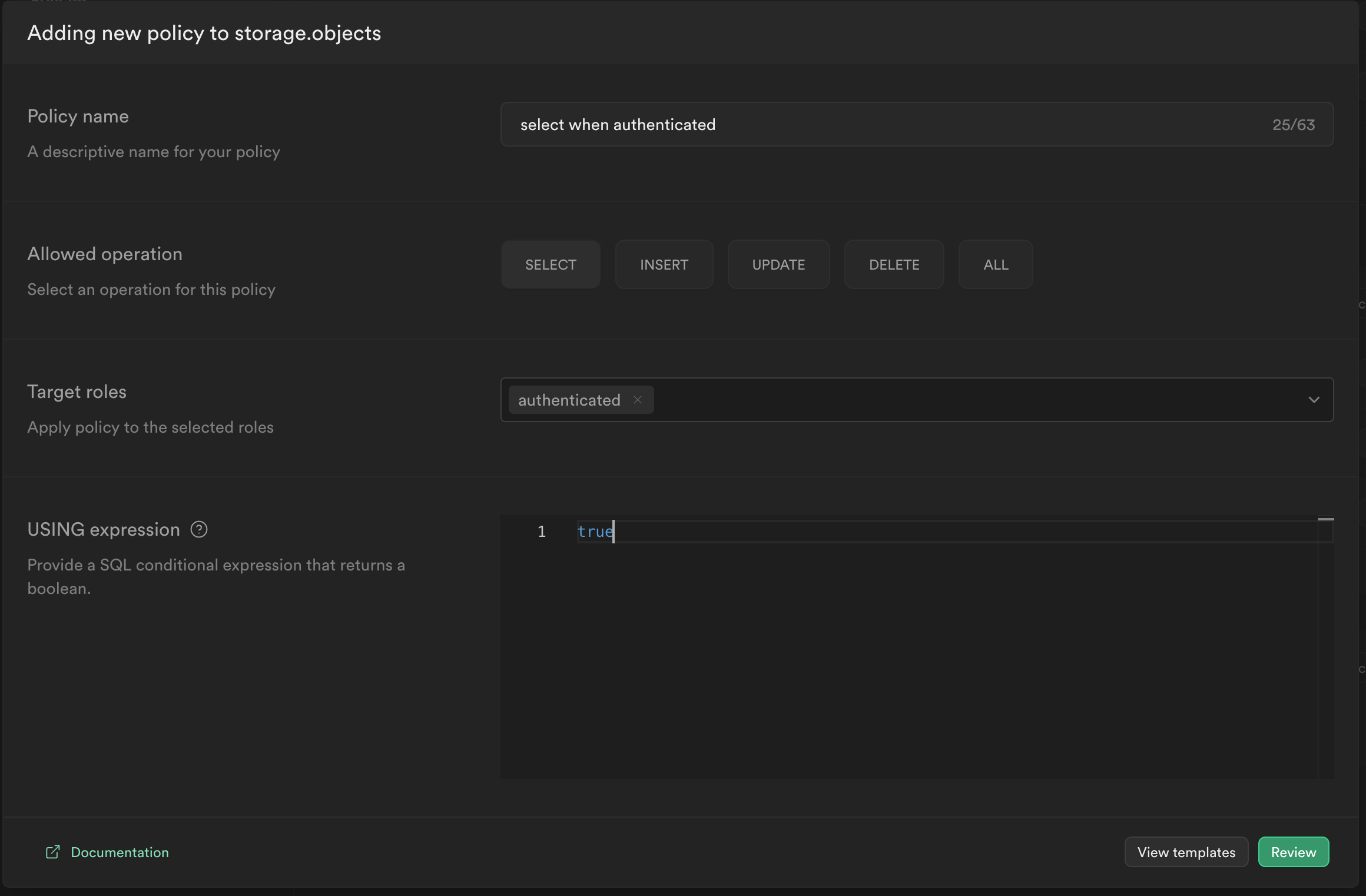1366x896 pixels.
Task: Click the UPDATE operation button
Action: (779, 264)
